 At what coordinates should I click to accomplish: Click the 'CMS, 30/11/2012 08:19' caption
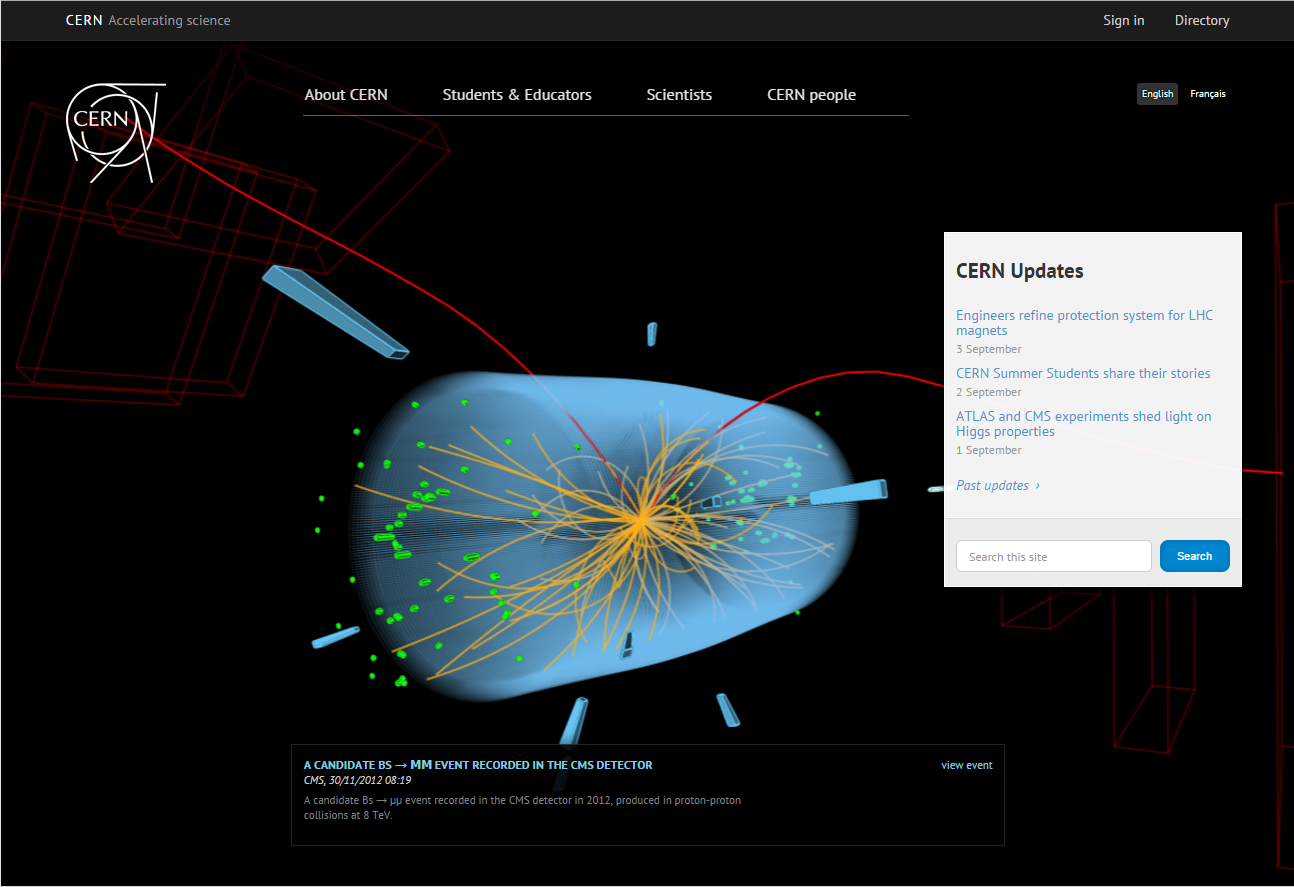(x=358, y=780)
